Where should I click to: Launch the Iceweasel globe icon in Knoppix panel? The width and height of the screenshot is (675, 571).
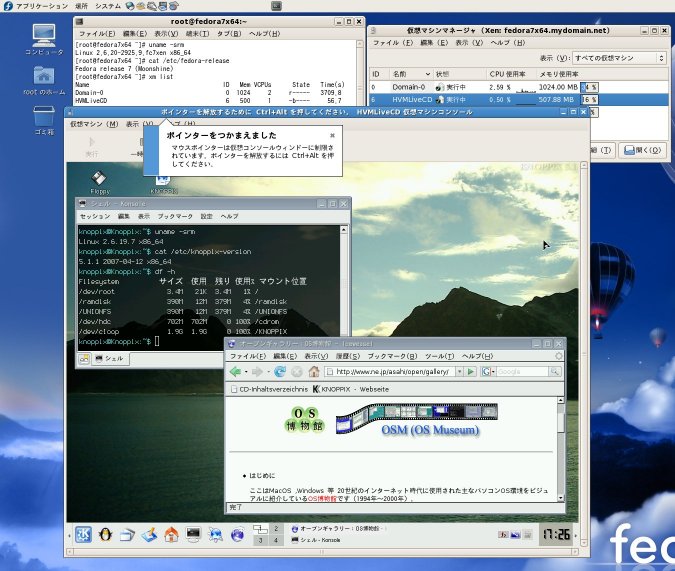(x=237, y=534)
